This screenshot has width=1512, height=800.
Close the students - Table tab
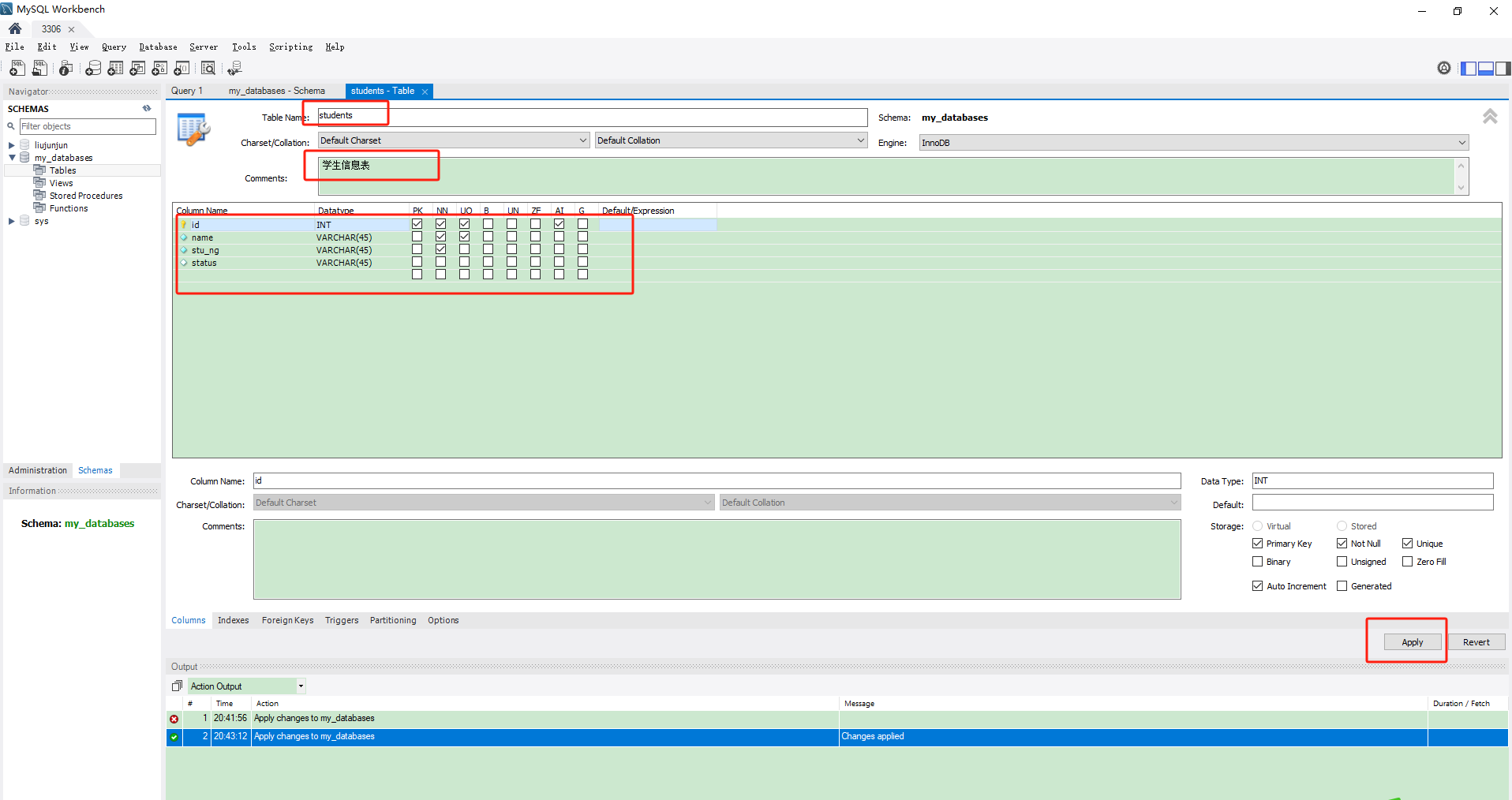pos(425,92)
